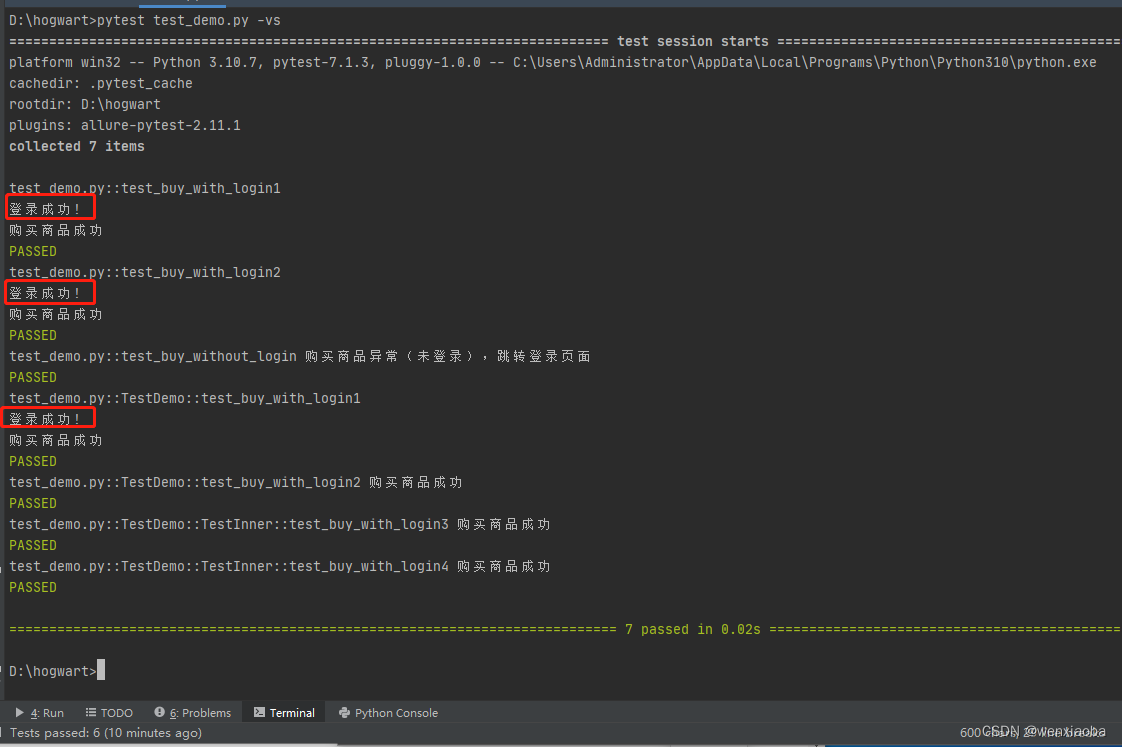Click 'test_demo.py::test_buy_with_login2' line
The width and height of the screenshot is (1122, 747).
click(x=145, y=272)
